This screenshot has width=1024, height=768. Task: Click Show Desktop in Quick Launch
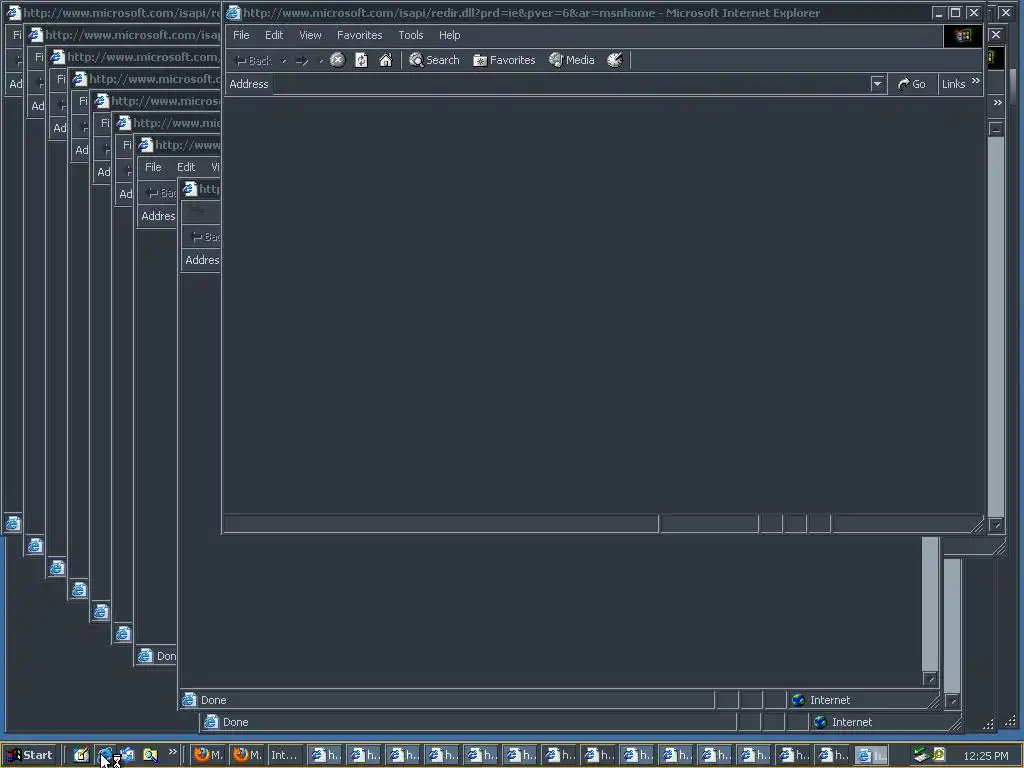coord(81,755)
